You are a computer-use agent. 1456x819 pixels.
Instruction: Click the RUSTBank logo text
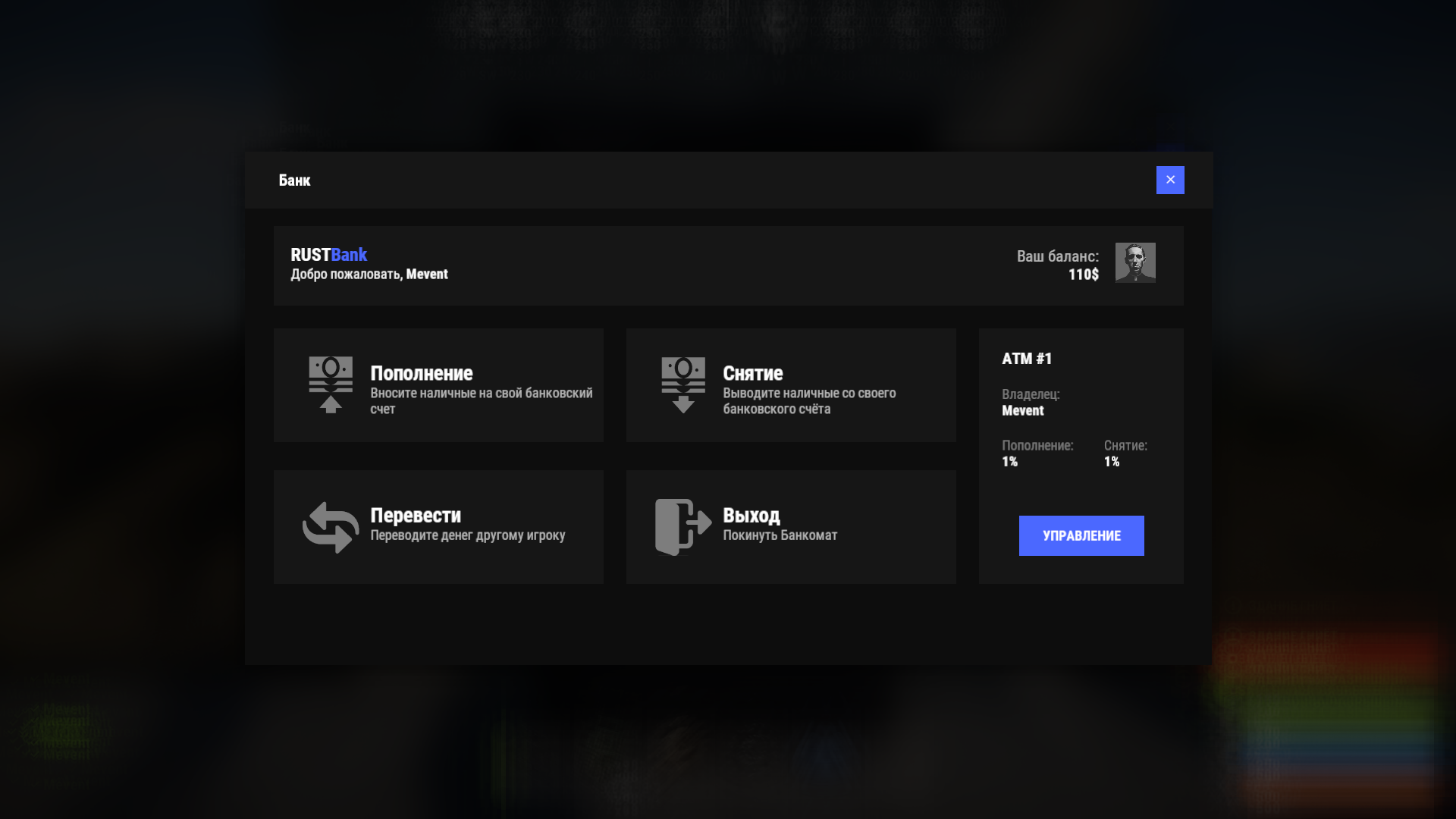click(x=328, y=255)
